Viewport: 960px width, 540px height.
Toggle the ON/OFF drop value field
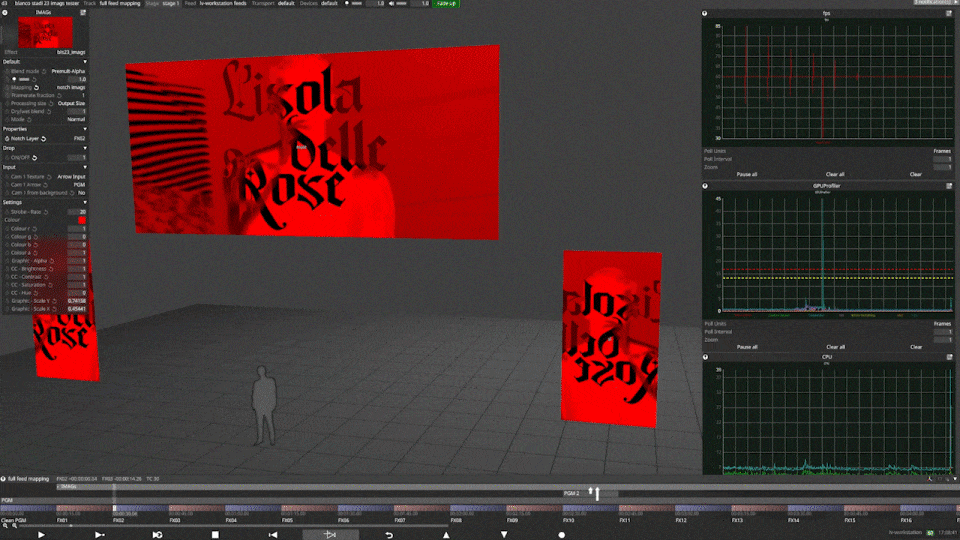tap(77, 158)
